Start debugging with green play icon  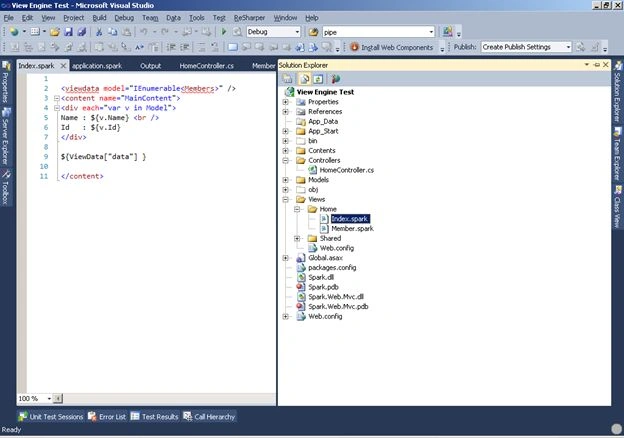pos(224,32)
